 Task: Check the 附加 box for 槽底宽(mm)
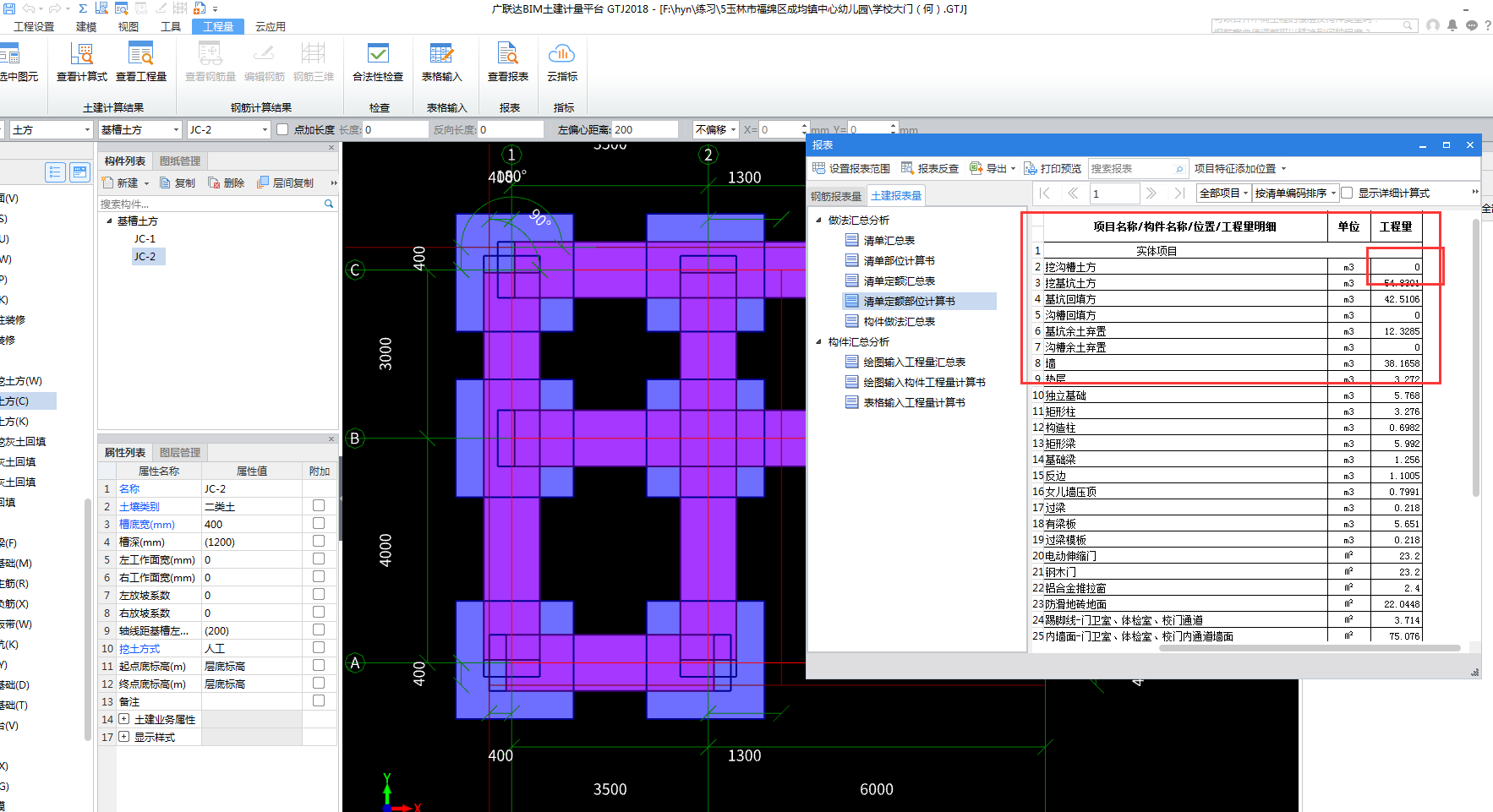319,523
